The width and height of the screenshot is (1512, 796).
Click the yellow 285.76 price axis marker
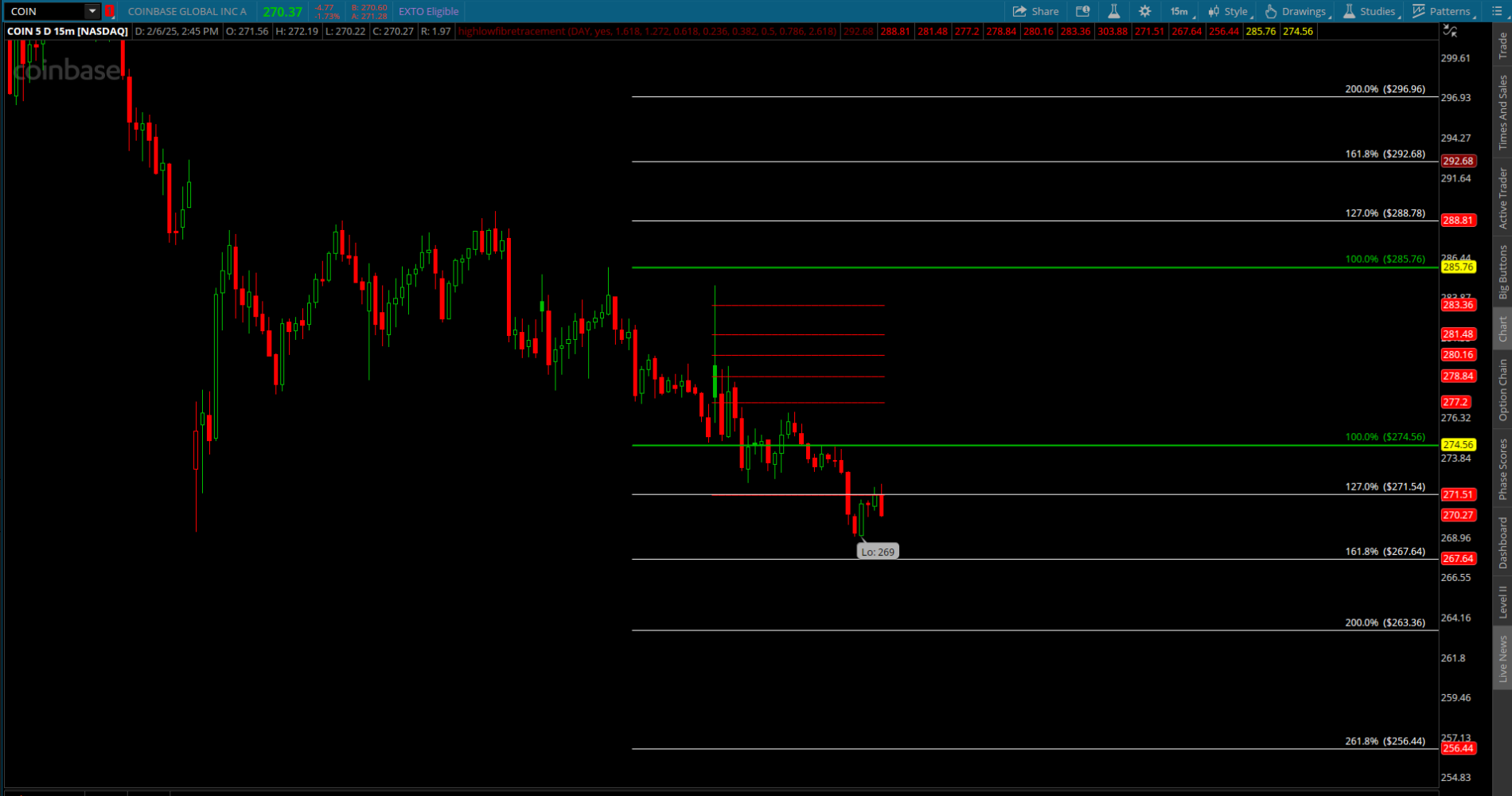1458,267
